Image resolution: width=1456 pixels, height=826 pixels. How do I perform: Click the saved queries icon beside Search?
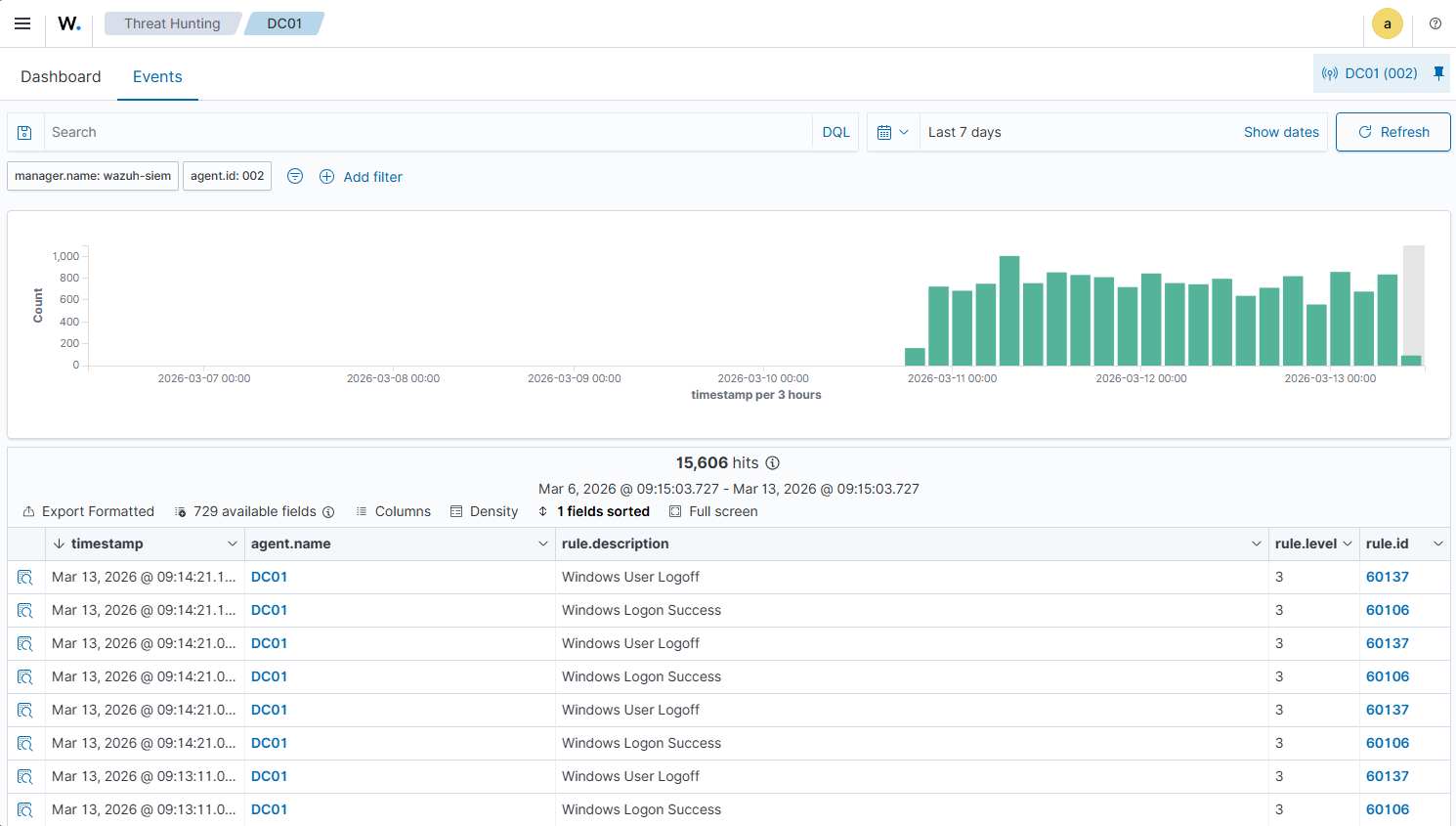[22, 132]
